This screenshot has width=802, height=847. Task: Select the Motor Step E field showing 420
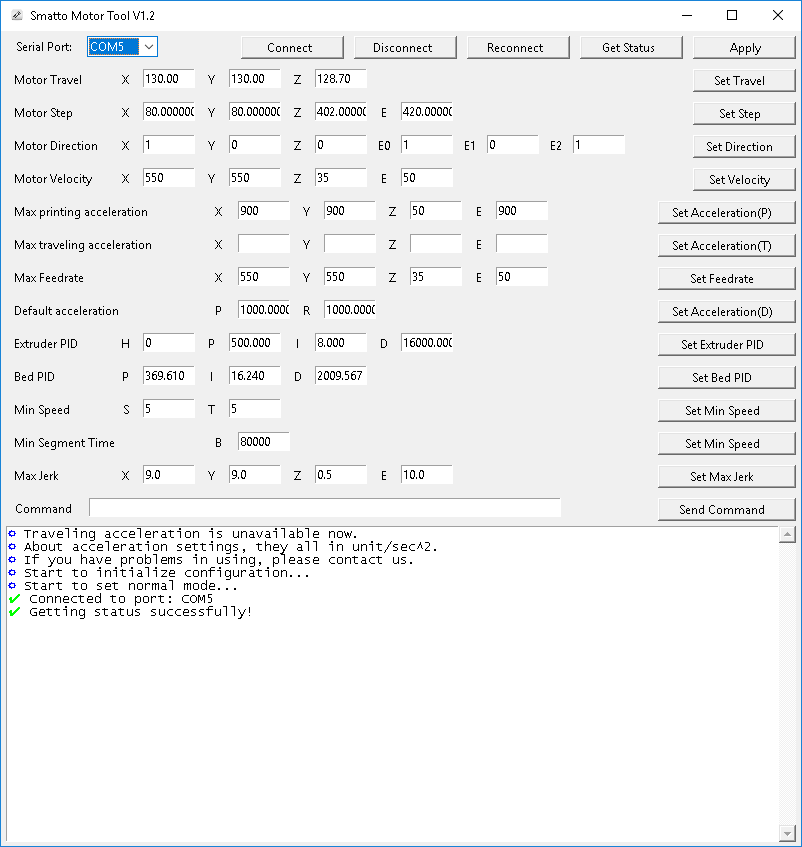[x=427, y=112]
